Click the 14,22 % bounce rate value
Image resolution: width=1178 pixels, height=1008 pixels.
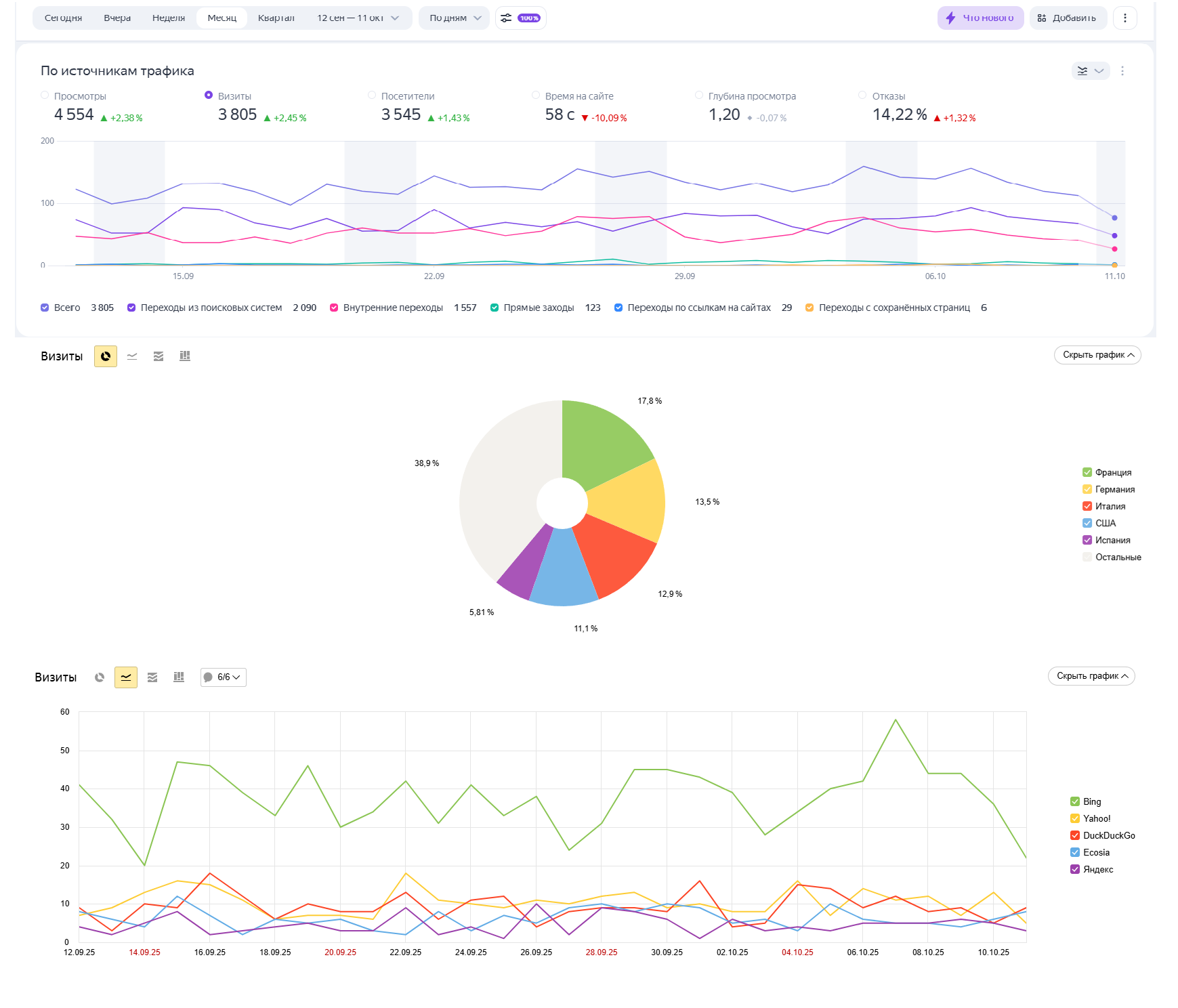click(x=900, y=115)
